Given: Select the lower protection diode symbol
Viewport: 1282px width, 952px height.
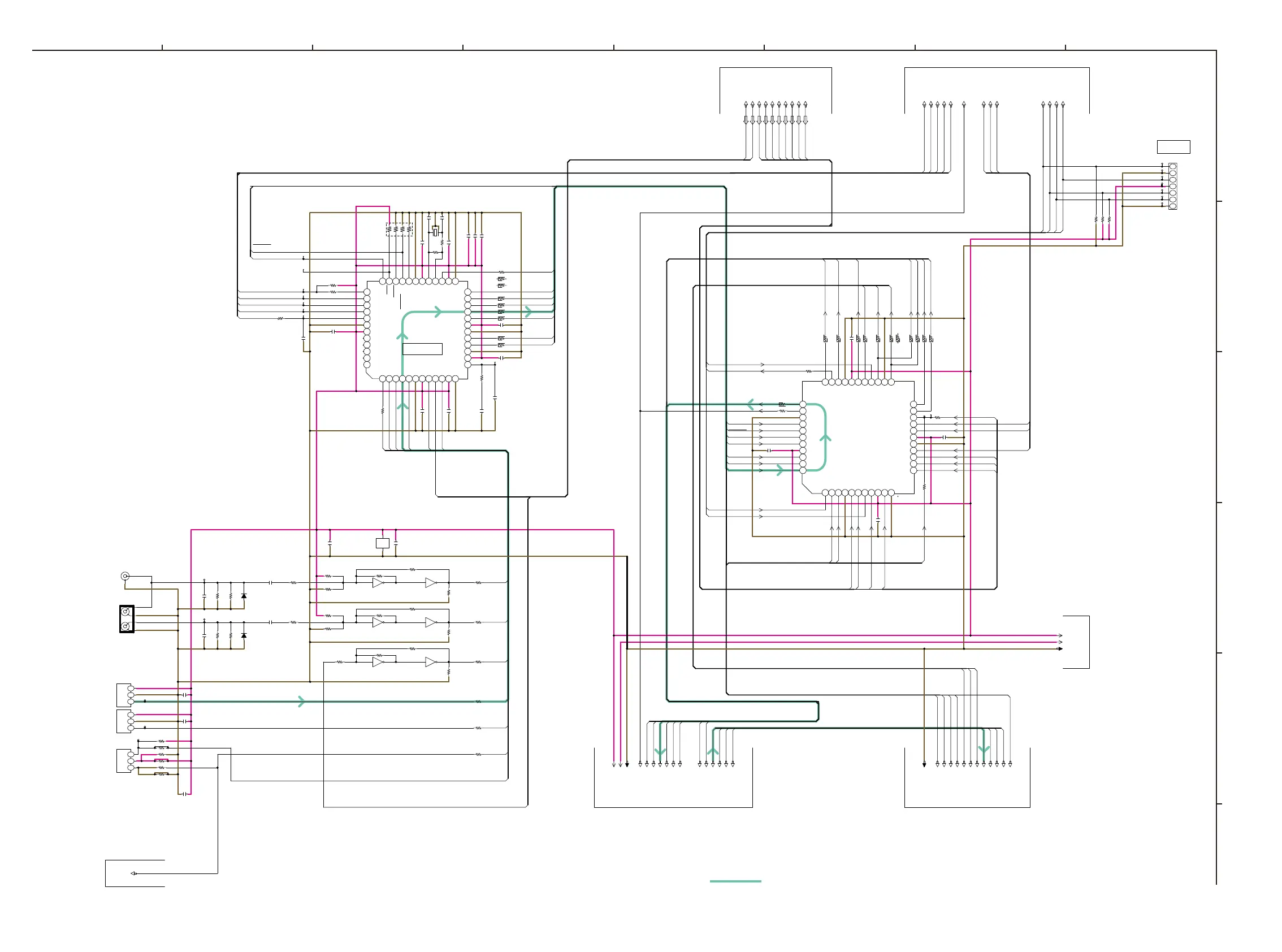Looking at the screenshot, I should coord(244,635).
